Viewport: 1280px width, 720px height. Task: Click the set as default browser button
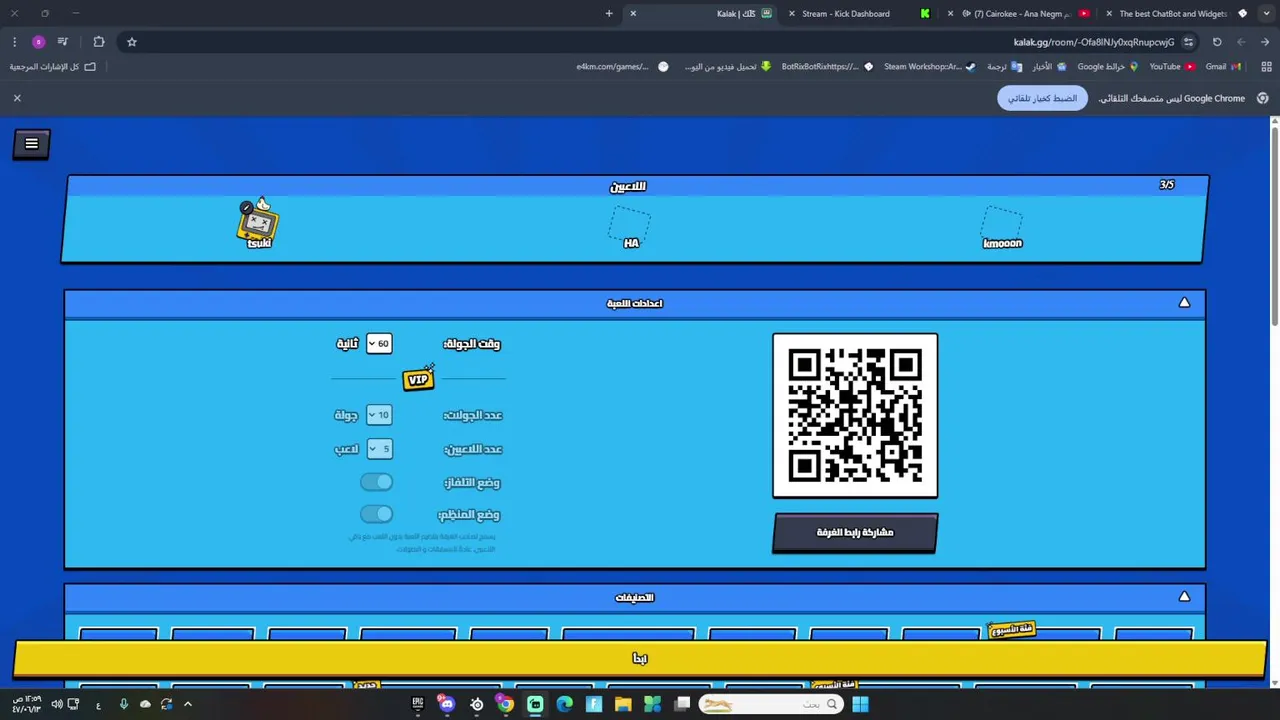coord(1042,98)
